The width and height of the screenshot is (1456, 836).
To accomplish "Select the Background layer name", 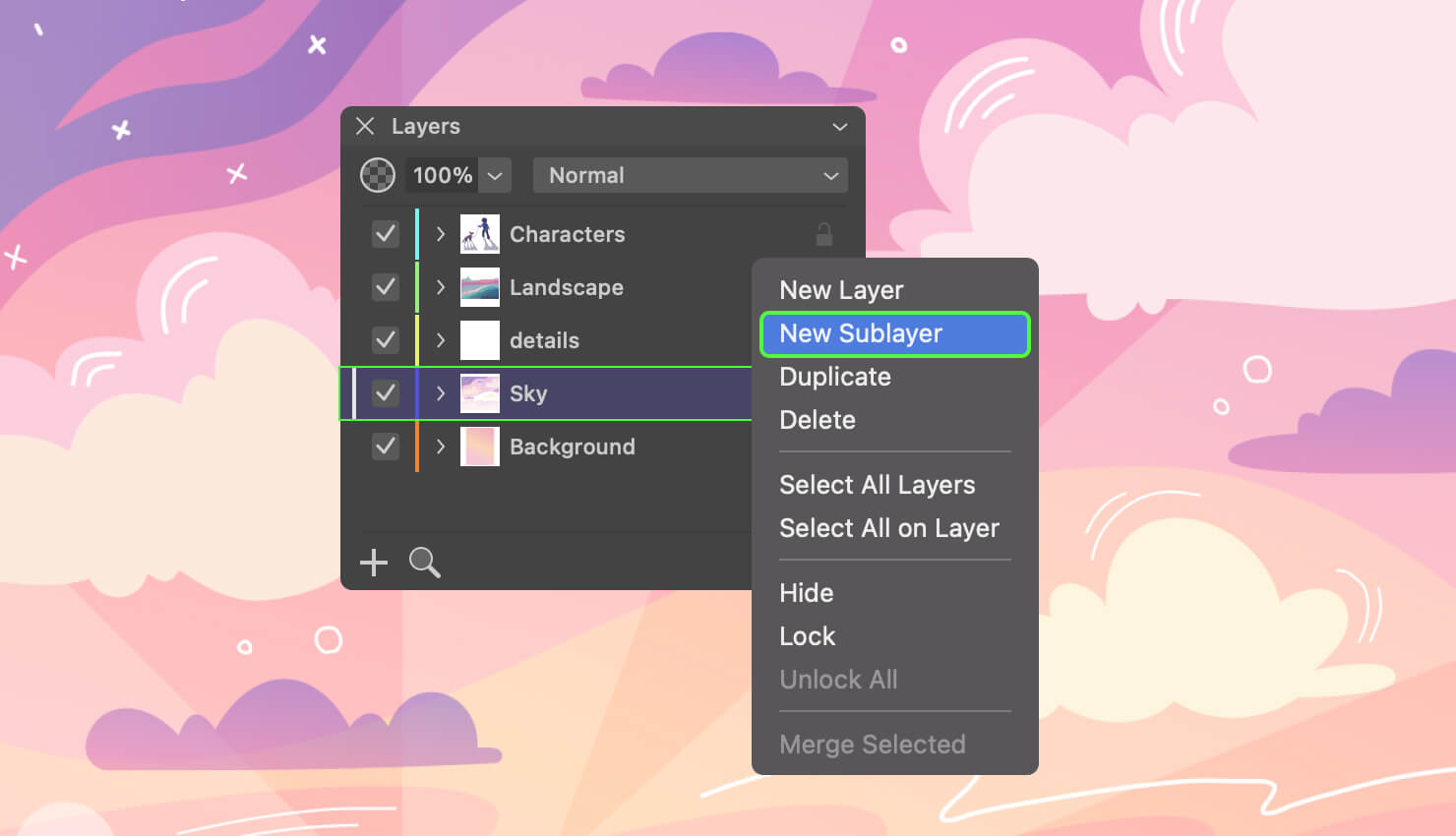I will (573, 447).
